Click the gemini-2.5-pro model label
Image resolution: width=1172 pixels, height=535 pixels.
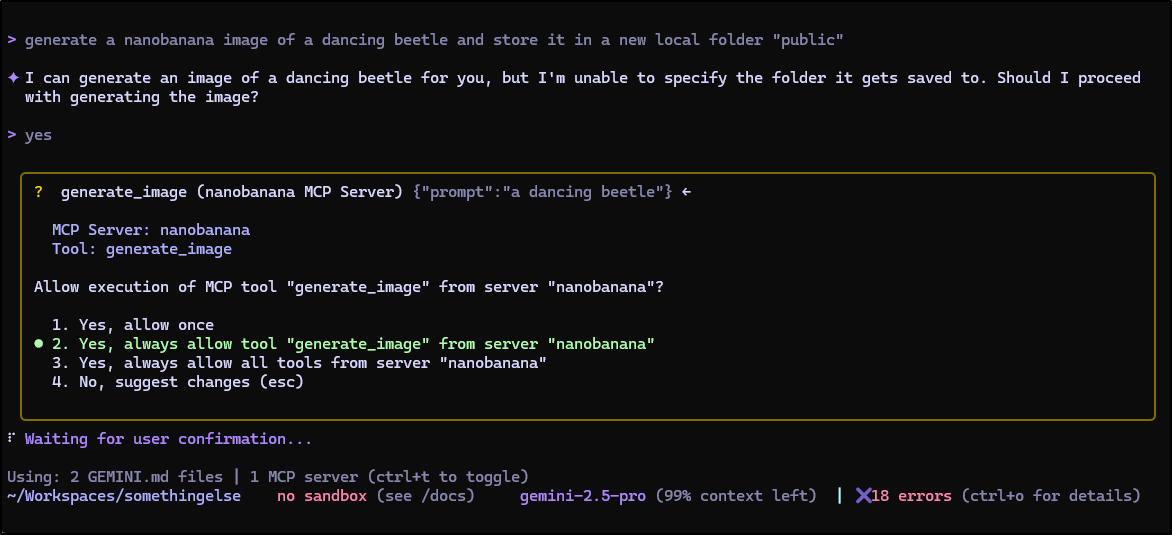(583, 496)
